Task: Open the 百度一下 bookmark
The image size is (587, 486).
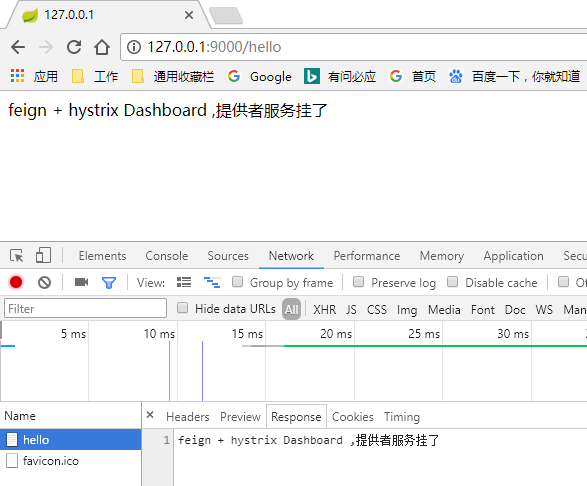Action: 514,76
